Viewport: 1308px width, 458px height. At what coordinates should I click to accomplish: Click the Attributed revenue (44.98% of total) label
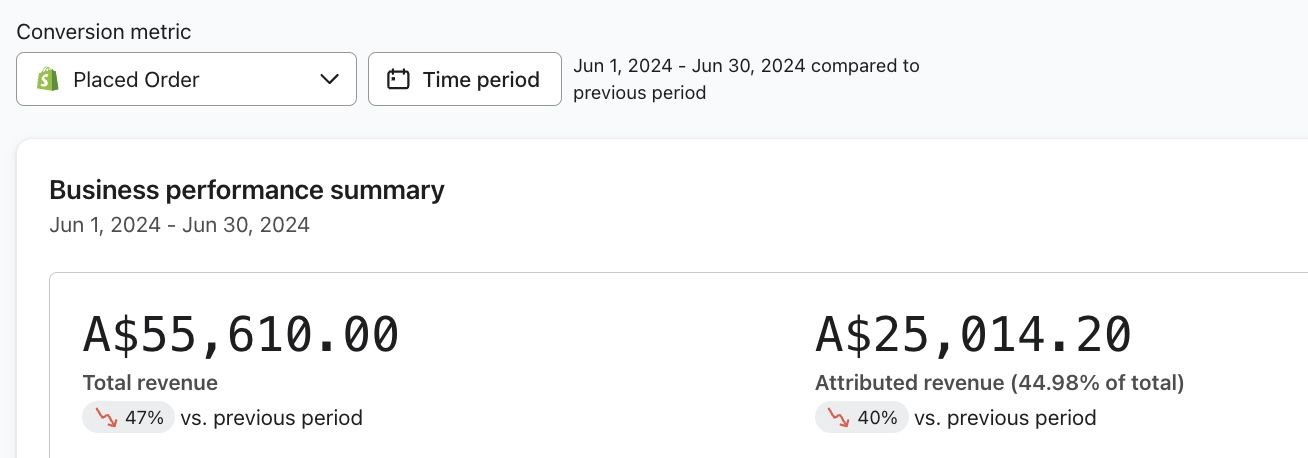(x=999, y=383)
